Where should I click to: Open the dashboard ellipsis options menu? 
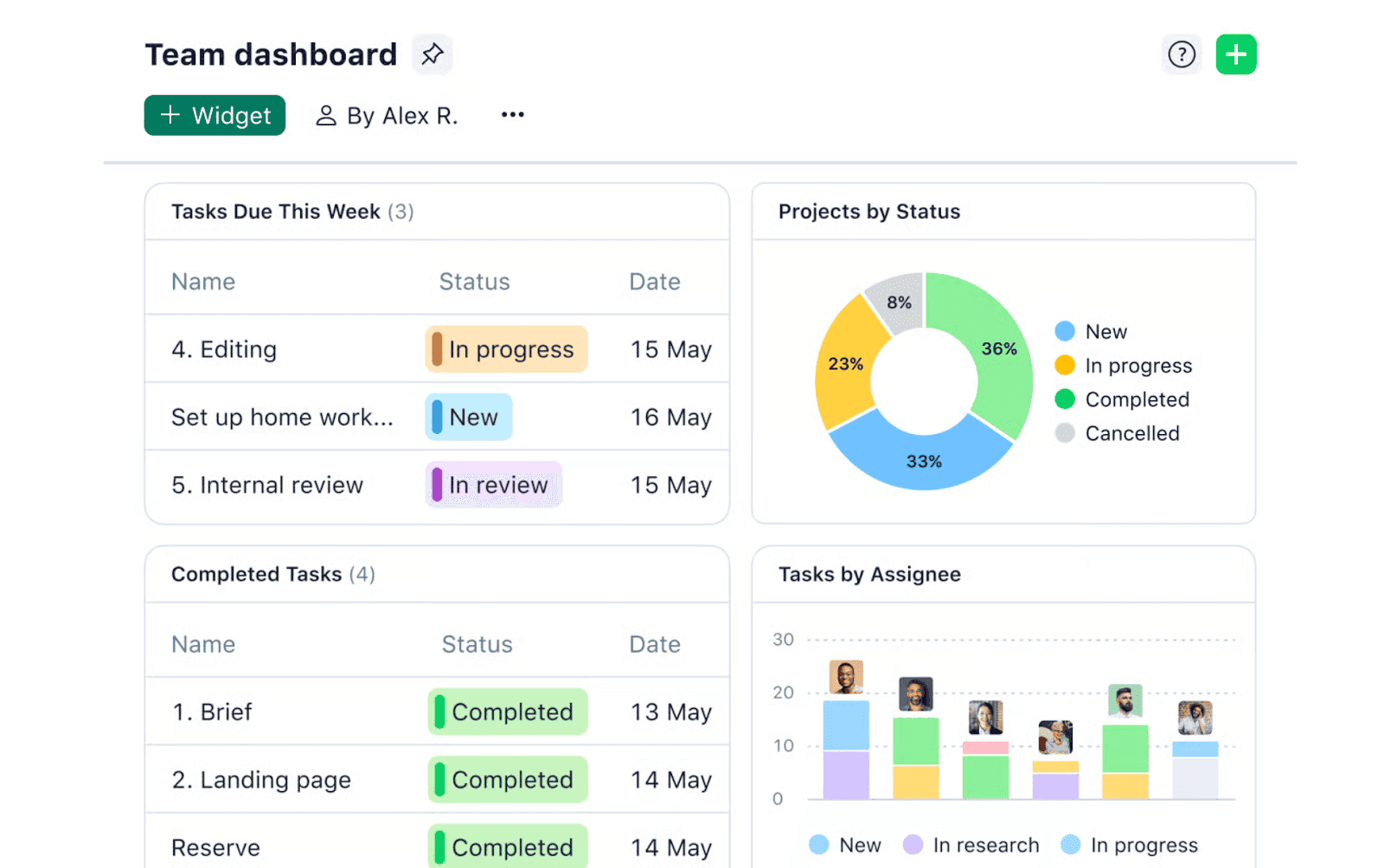click(x=512, y=115)
